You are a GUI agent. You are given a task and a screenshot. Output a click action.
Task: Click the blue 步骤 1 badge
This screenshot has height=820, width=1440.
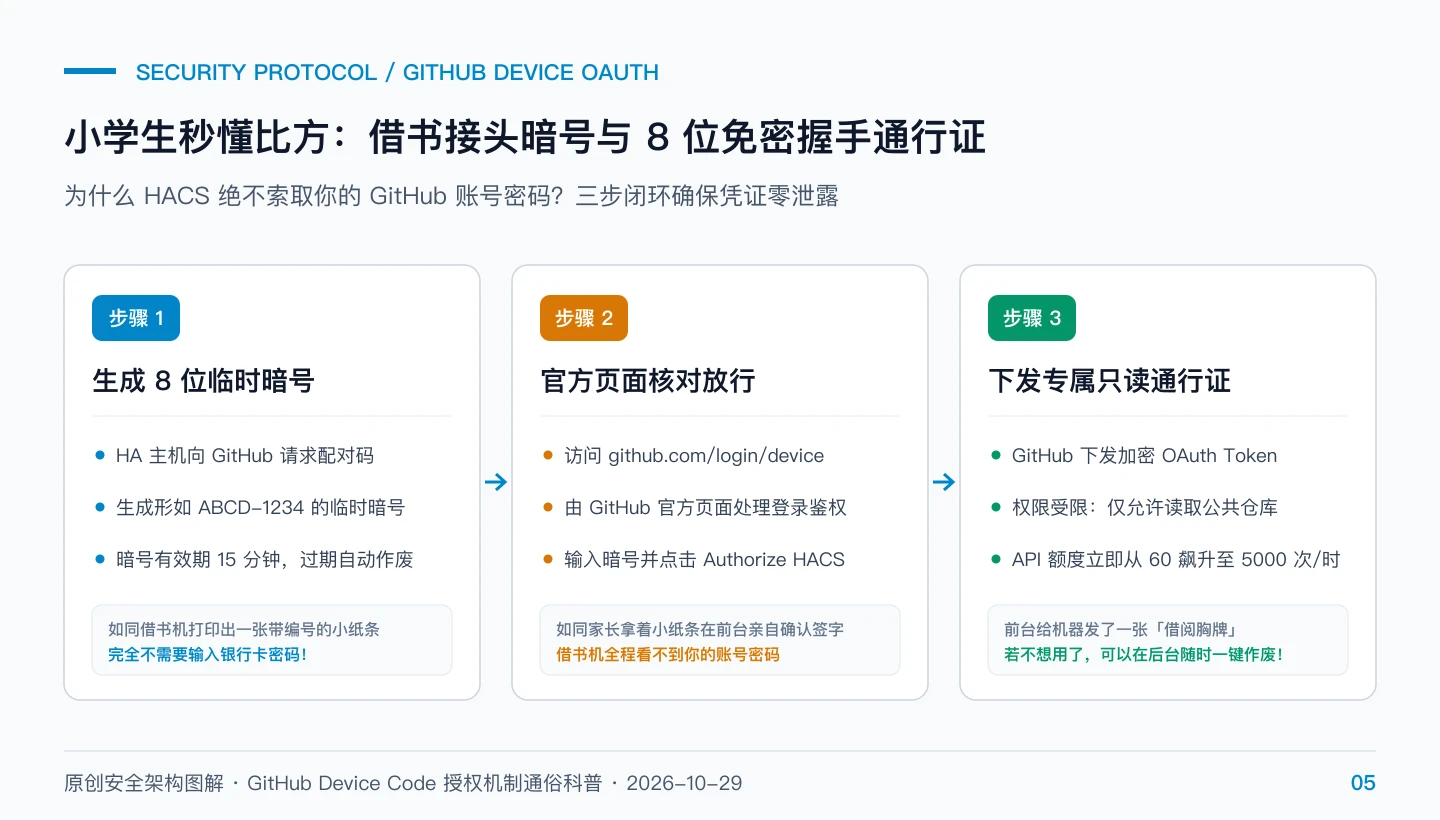coord(136,318)
